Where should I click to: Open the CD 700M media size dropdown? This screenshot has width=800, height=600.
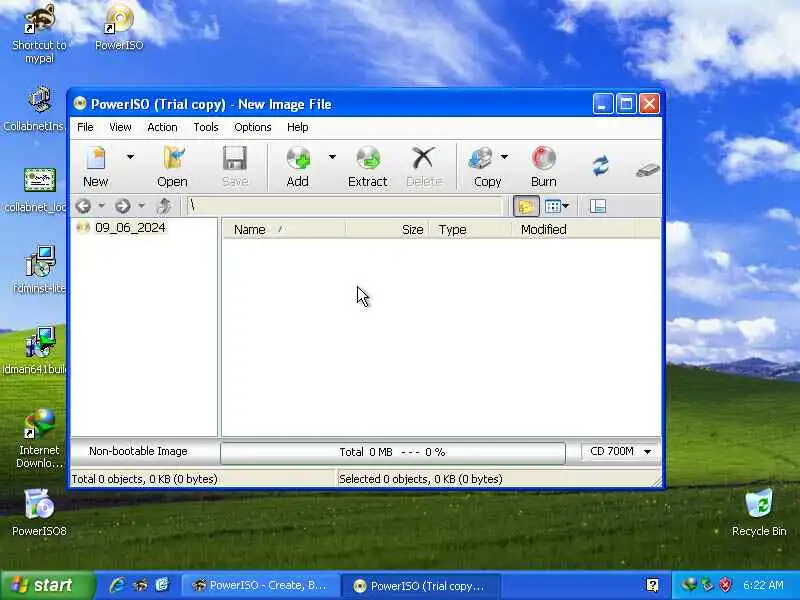pos(620,452)
